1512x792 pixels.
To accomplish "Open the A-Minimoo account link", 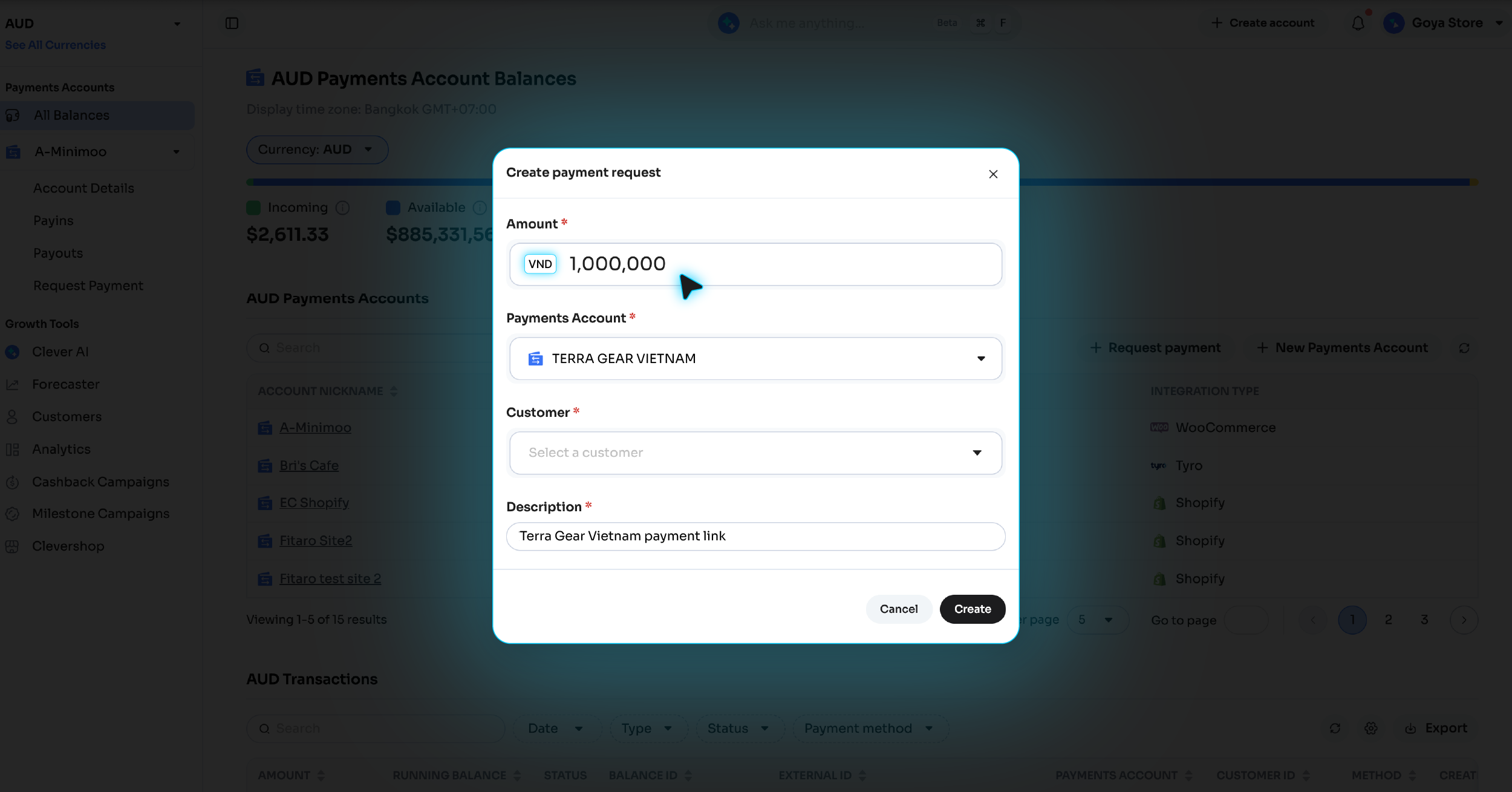I will pyautogui.click(x=315, y=428).
